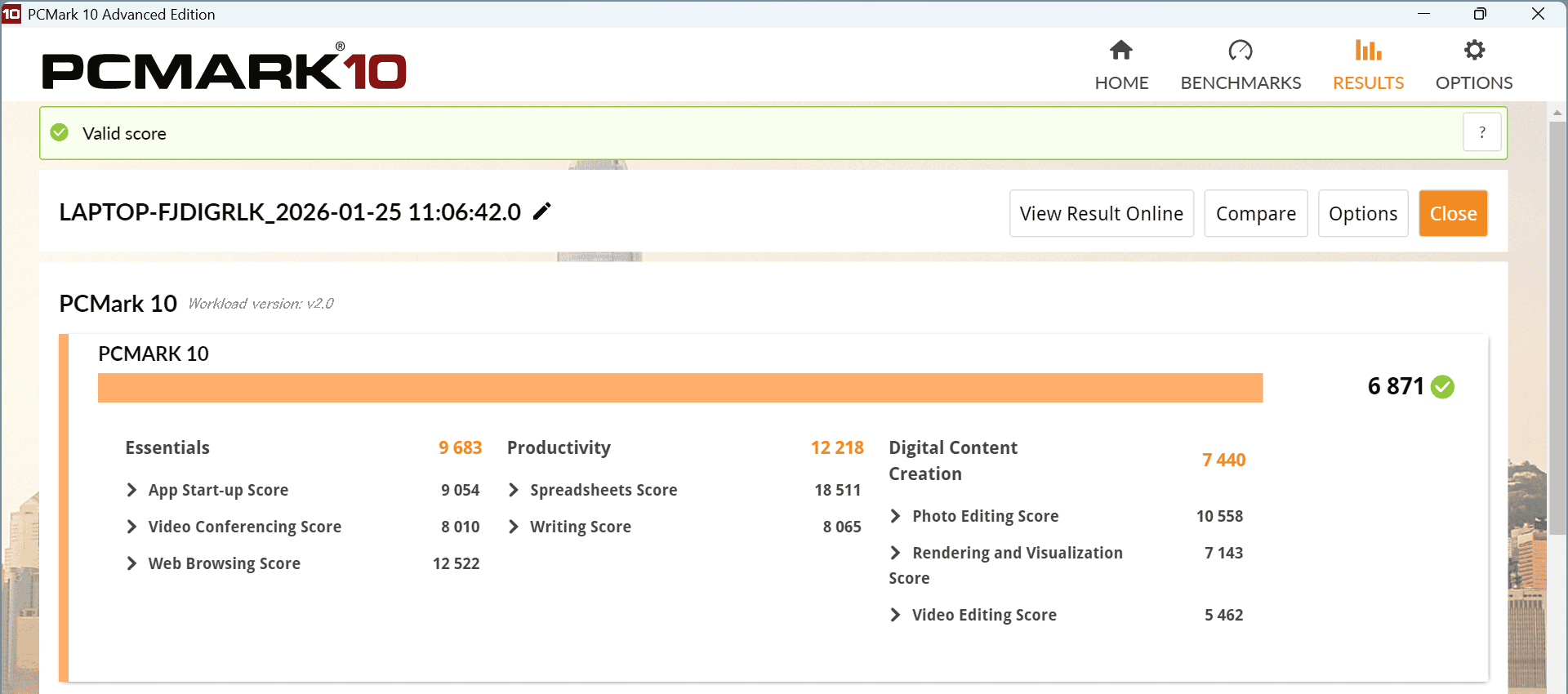Click the Compare button
This screenshot has height=694, width=1568.
[x=1255, y=214]
